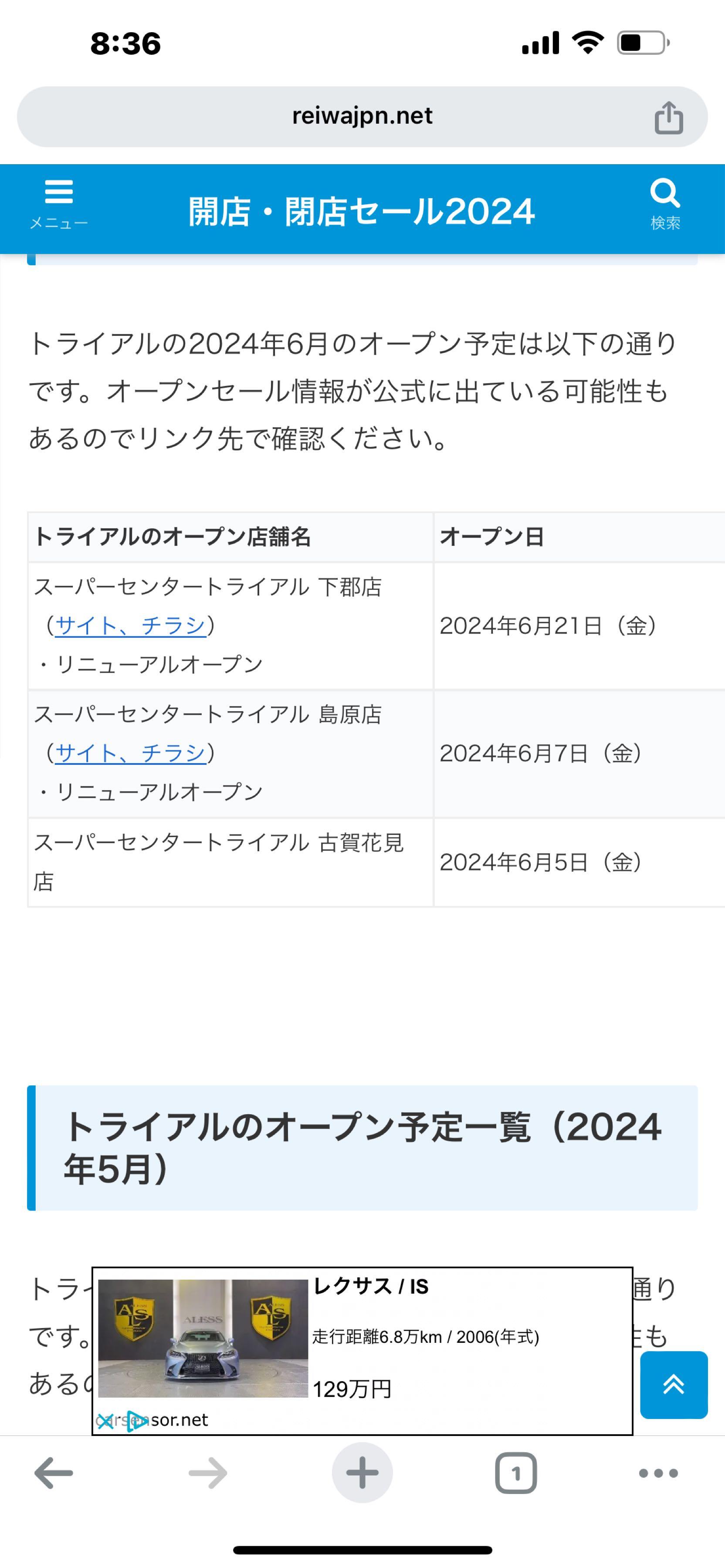Open a new tab with plus button
The image size is (725, 1568).
pyautogui.click(x=362, y=1473)
